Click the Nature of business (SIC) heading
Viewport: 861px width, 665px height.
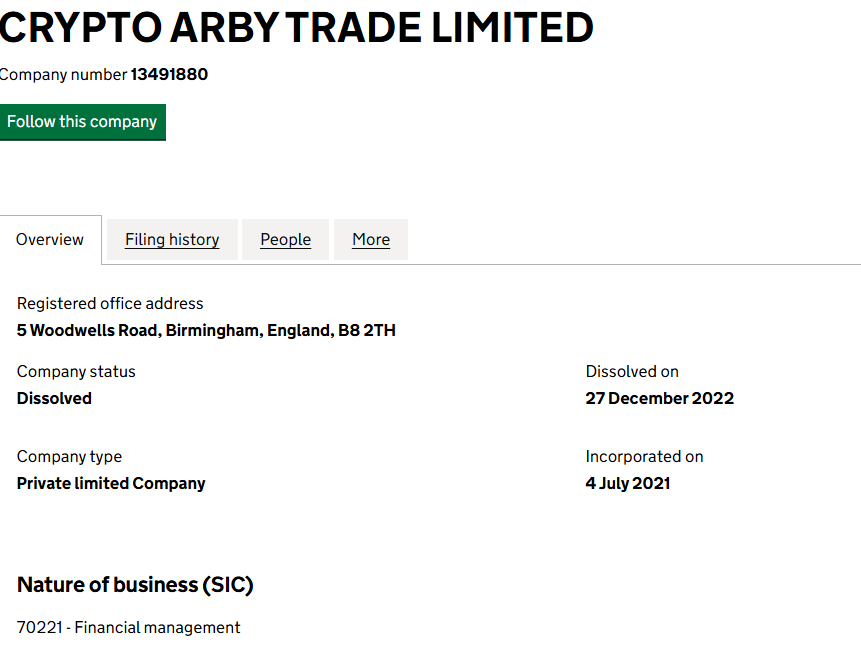135,585
